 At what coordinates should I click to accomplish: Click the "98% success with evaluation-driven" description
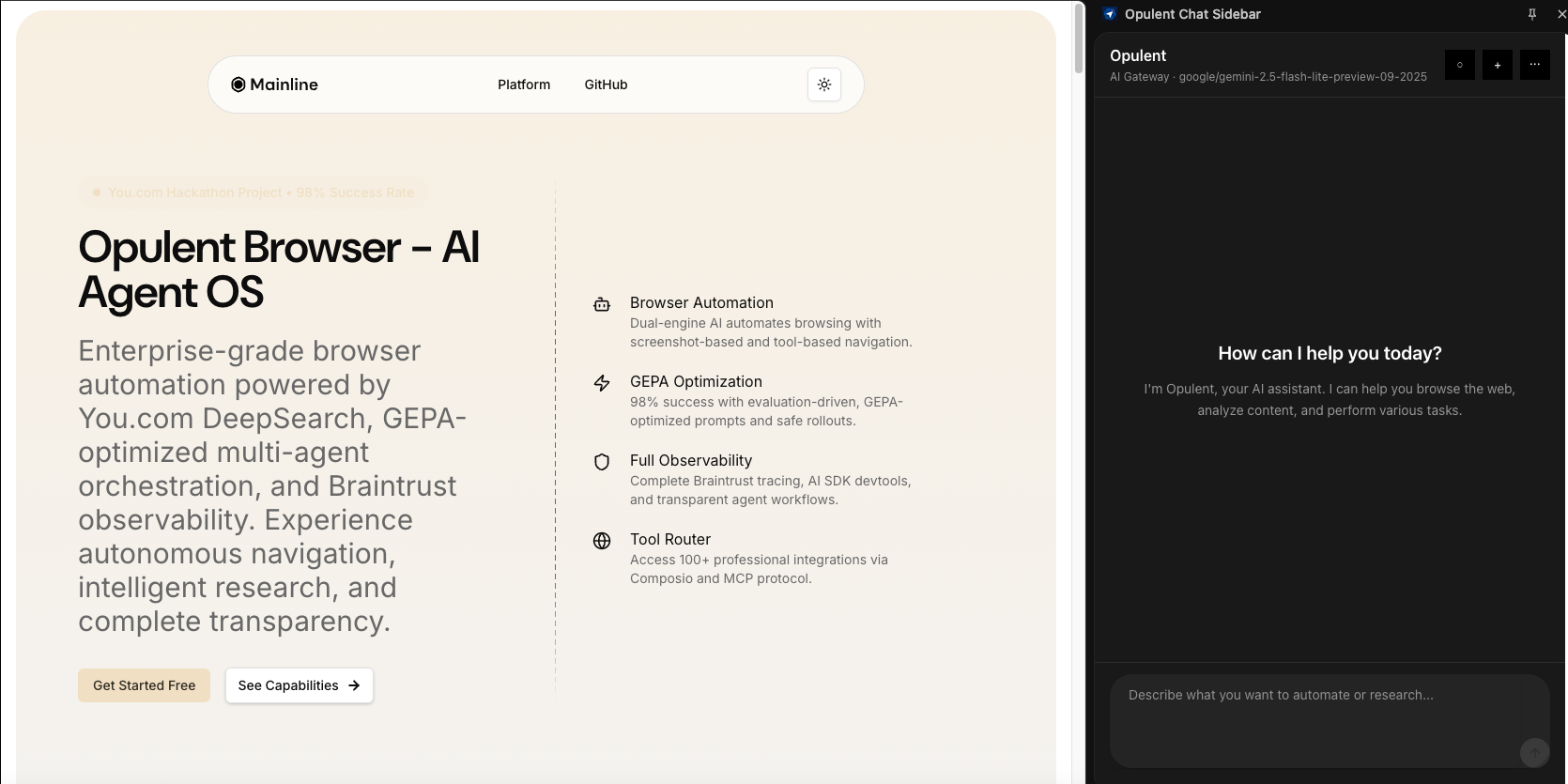(766, 411)
